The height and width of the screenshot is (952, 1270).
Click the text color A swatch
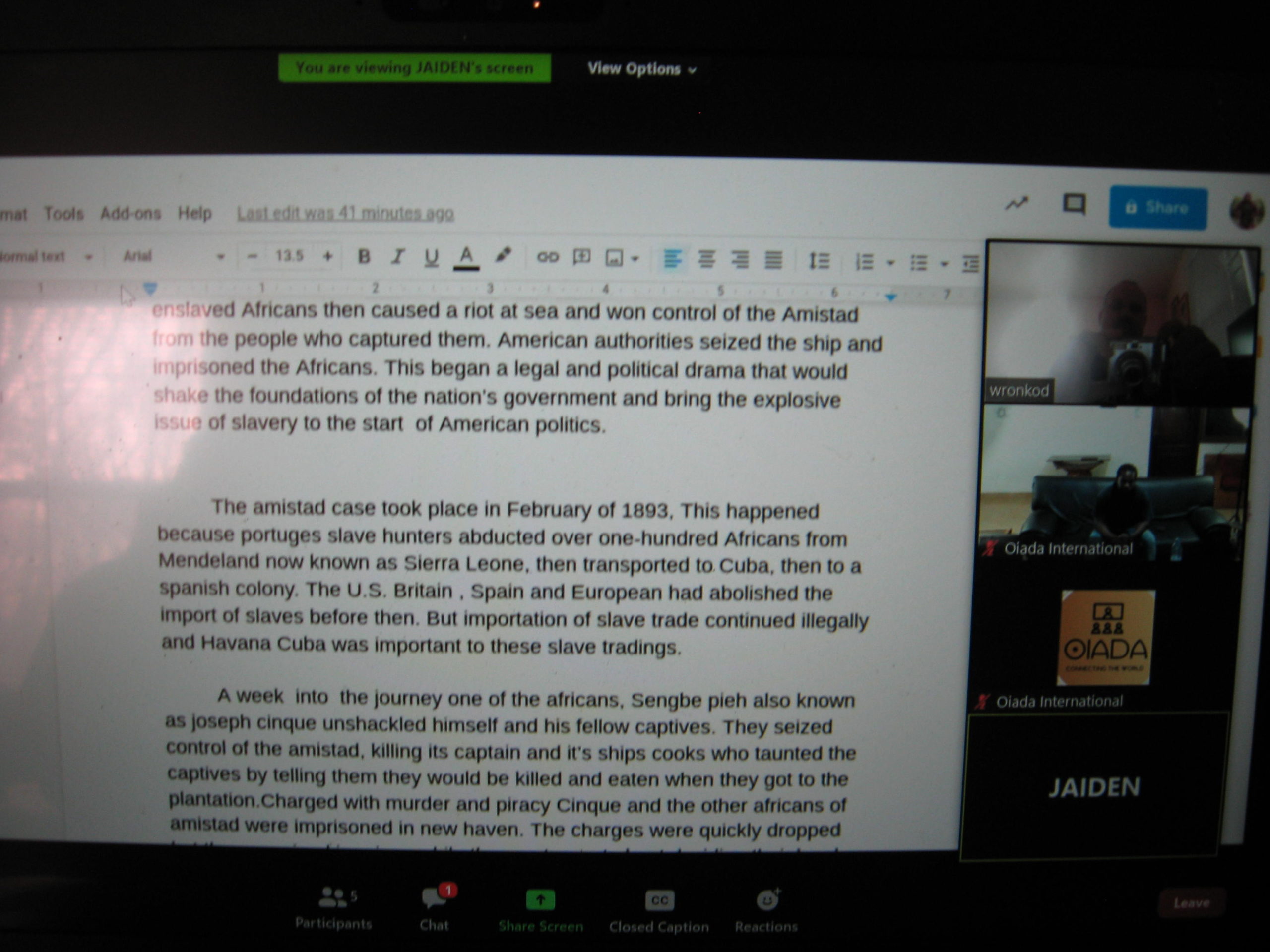pyautogui.click(x=466, y=257)
